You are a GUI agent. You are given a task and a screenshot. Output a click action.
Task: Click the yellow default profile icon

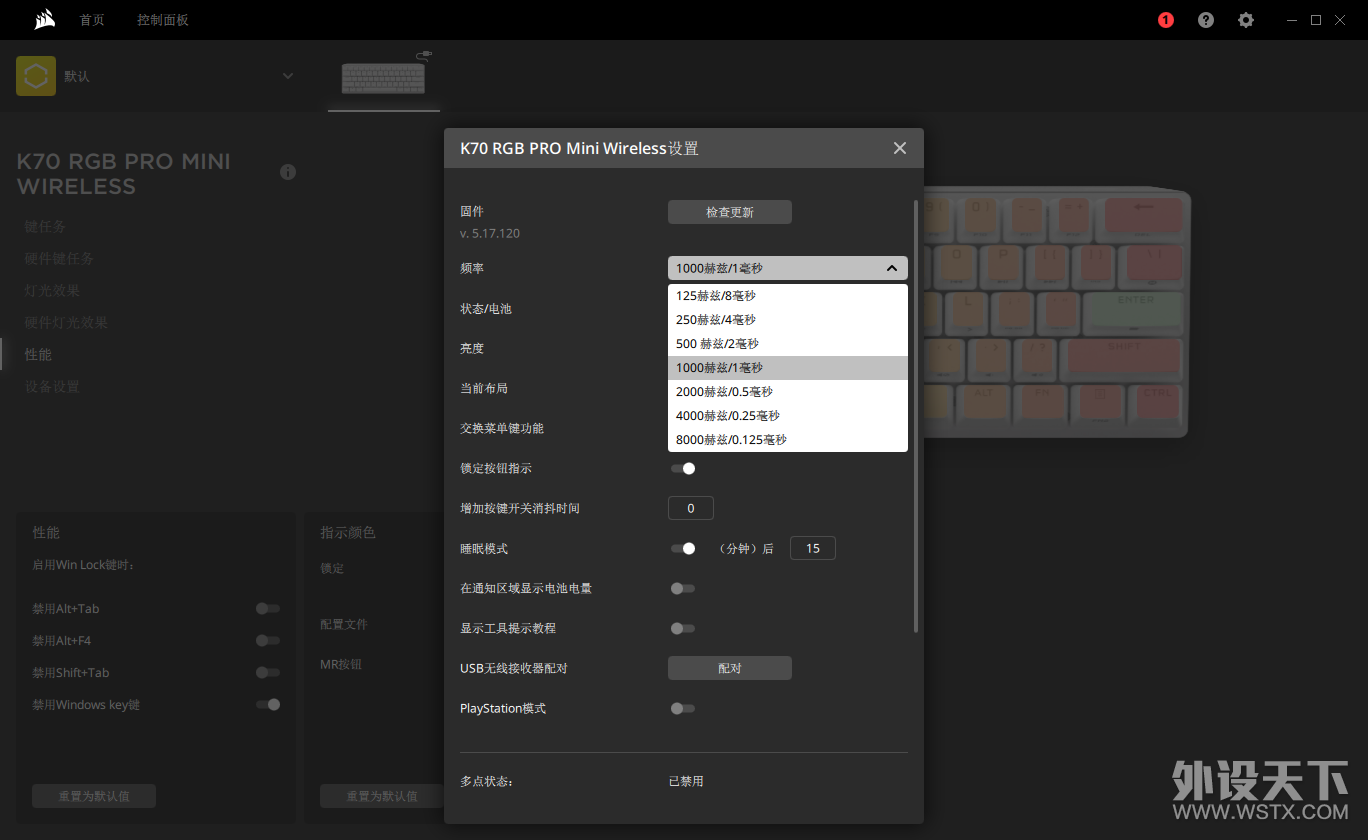(x=36, y=76)
